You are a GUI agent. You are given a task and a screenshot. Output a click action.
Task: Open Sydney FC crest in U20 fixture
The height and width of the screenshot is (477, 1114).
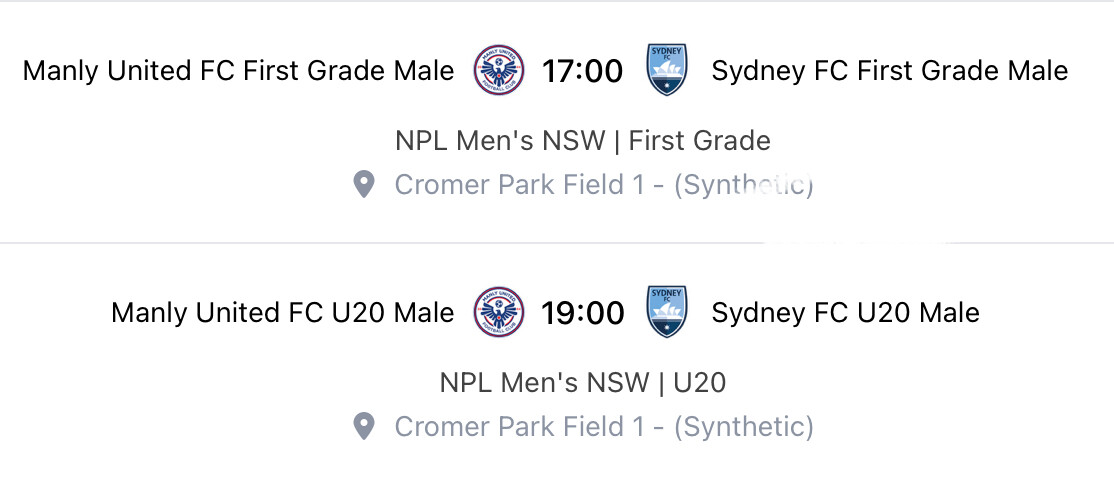pyautogui.click(x=666, y=311)
